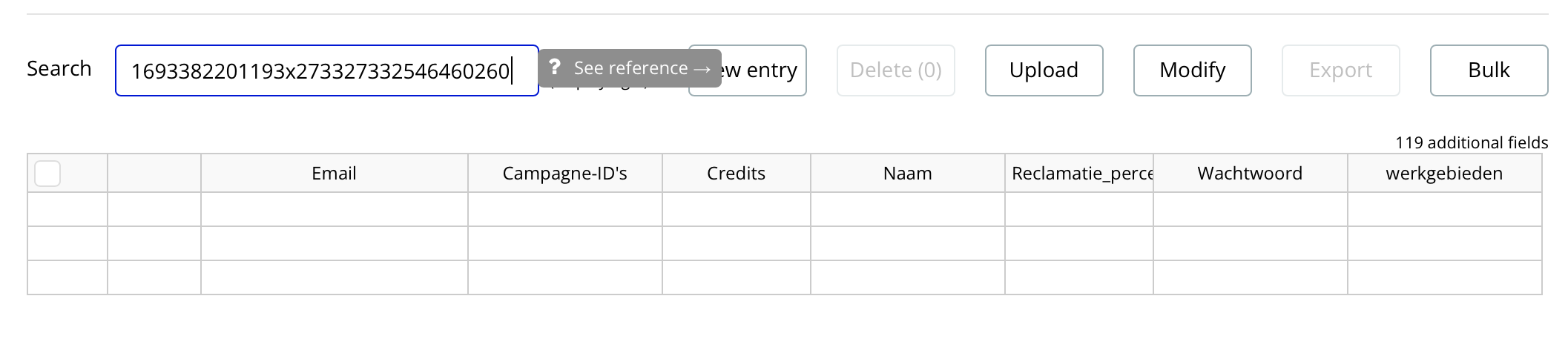Click the Modify button
The image size is (1568, 362).
point(1192,70)
